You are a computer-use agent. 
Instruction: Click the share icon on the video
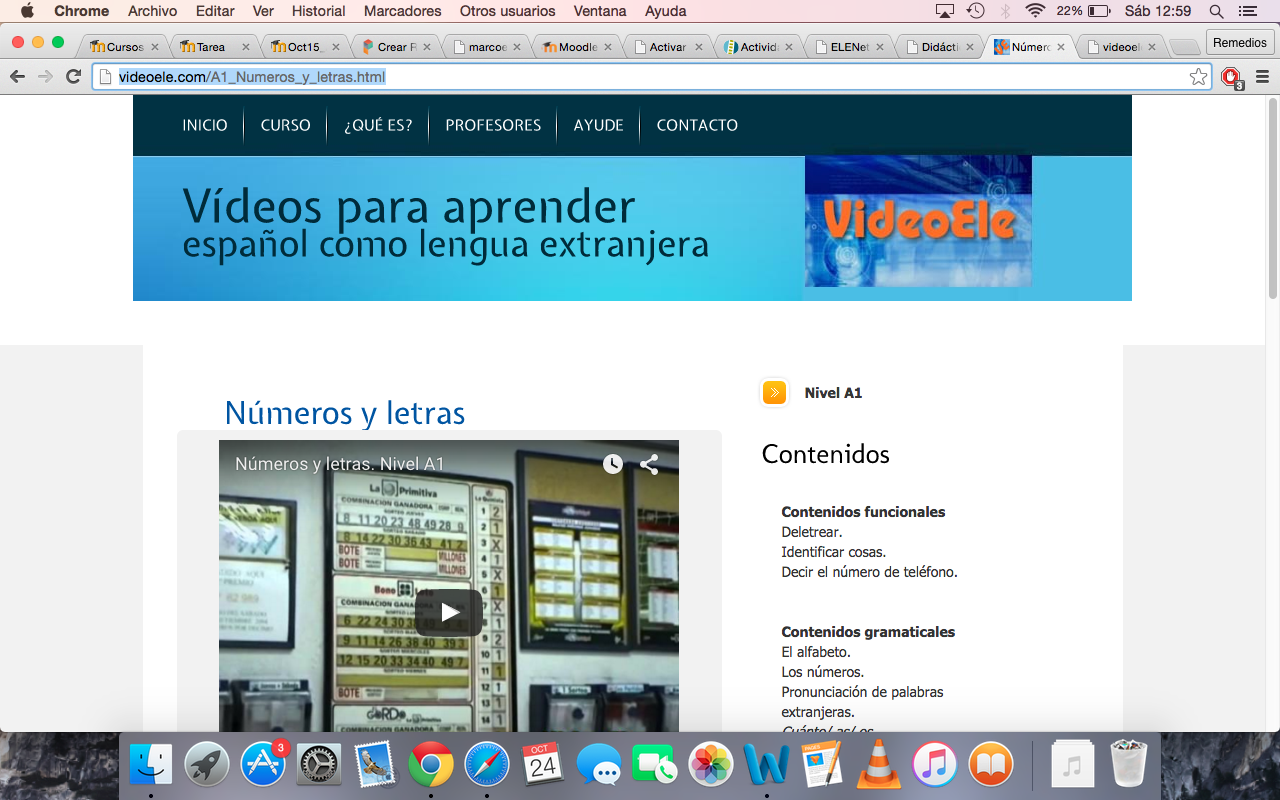point(649,464)
